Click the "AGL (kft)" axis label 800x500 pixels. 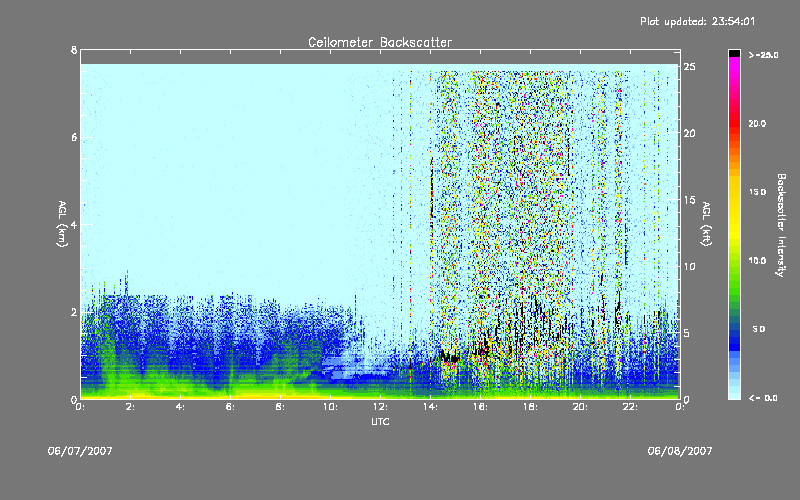pos(706,224)
